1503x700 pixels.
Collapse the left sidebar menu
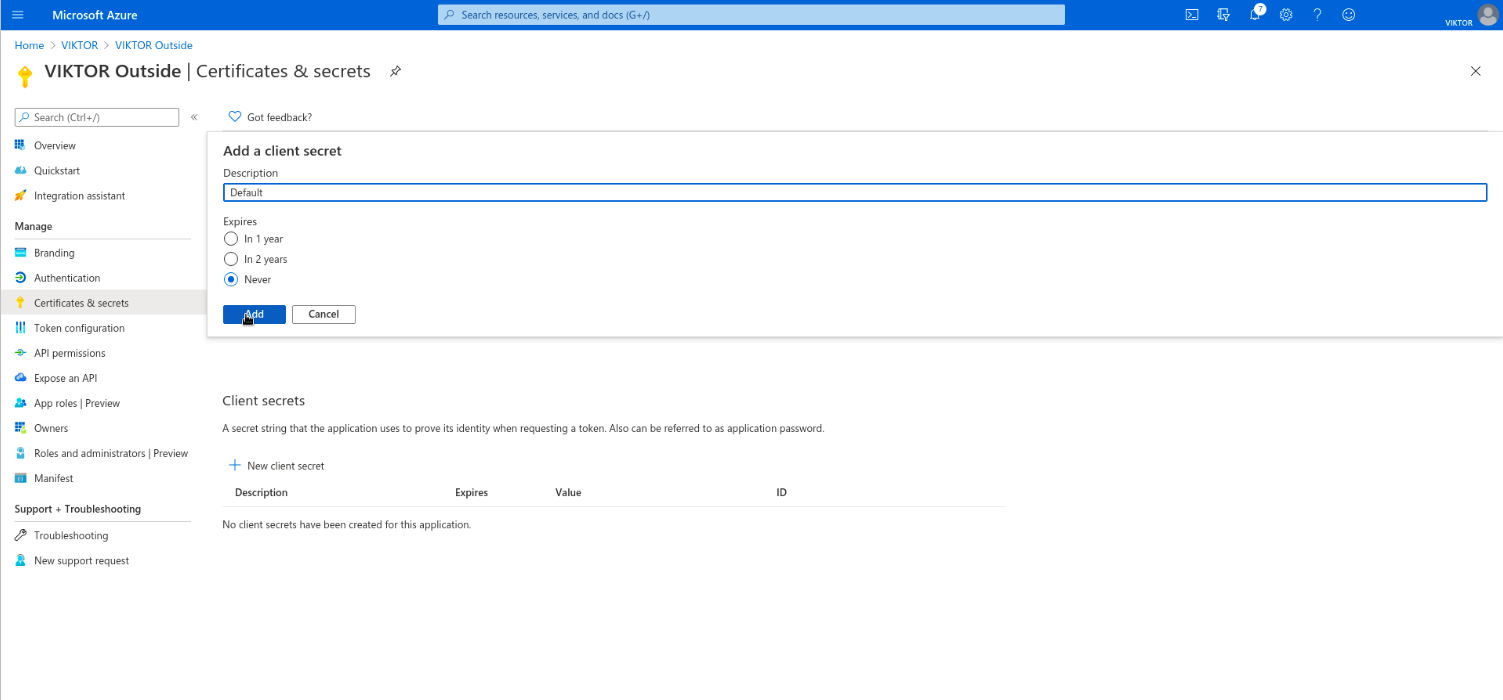tap(194, 118)
